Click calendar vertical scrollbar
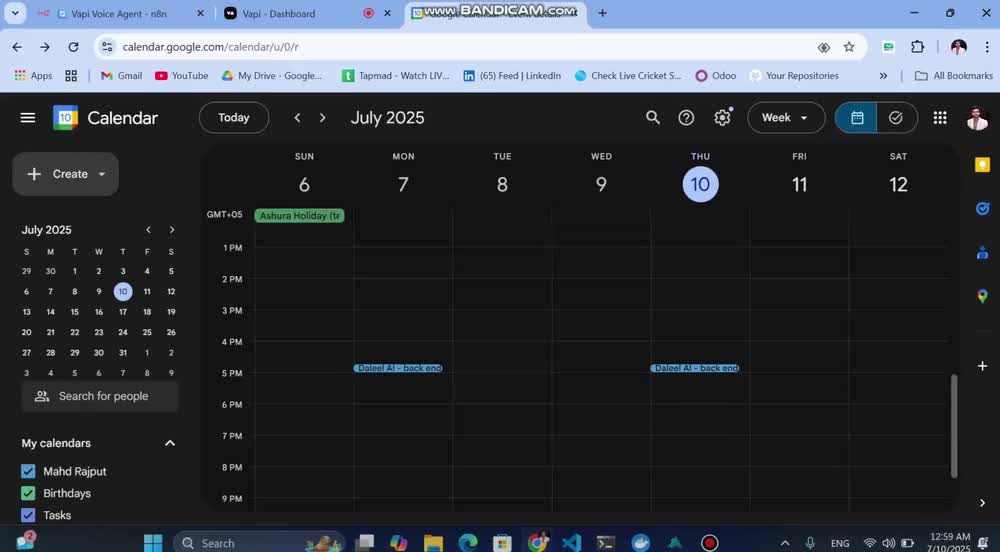The height and width of the screenshot is (552, 1000). click(x=954, y=426)
